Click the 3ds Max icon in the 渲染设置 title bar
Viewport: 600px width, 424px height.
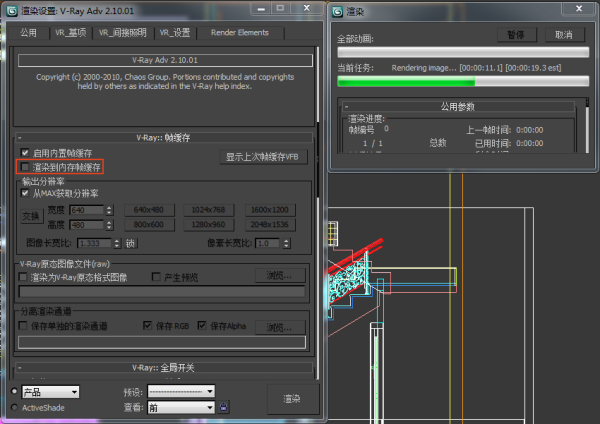tap(12, 11)
